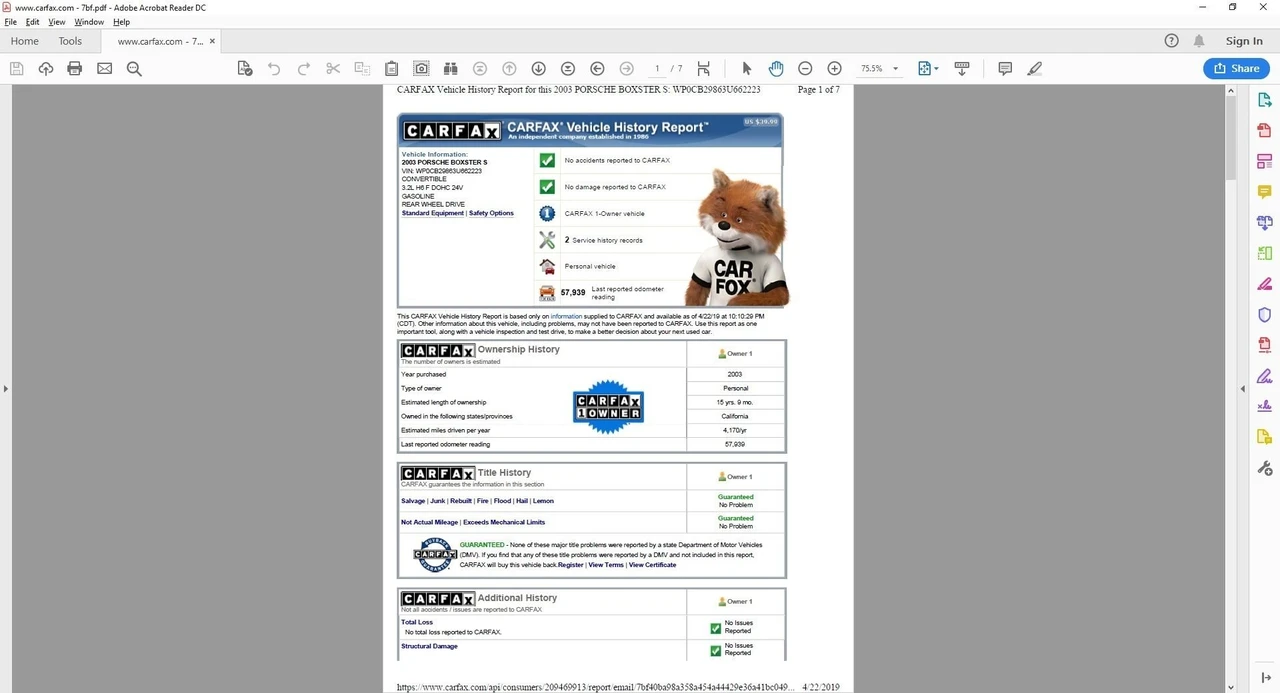Click the Paste clipboard icon

pyautogui.click(x=392, y=69)
